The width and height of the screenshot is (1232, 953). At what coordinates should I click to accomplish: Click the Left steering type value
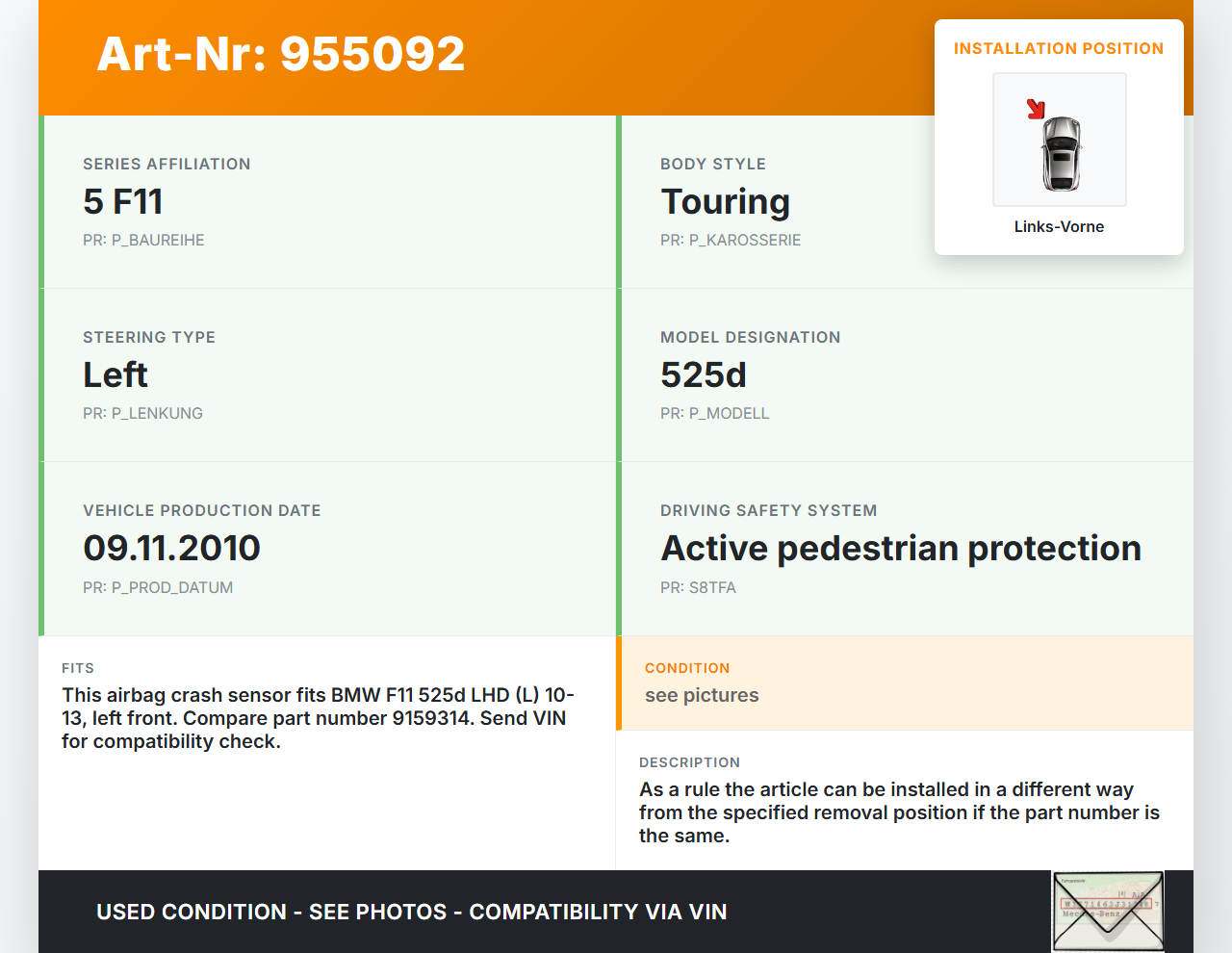[115, 374]
